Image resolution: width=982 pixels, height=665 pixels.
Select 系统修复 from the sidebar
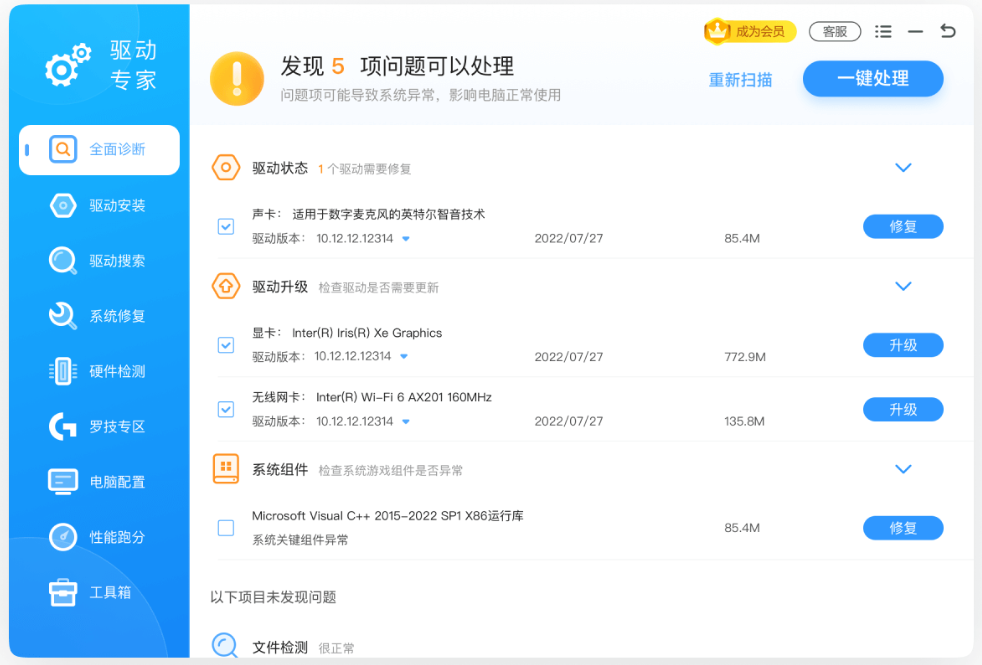click(x=100, y=316)
